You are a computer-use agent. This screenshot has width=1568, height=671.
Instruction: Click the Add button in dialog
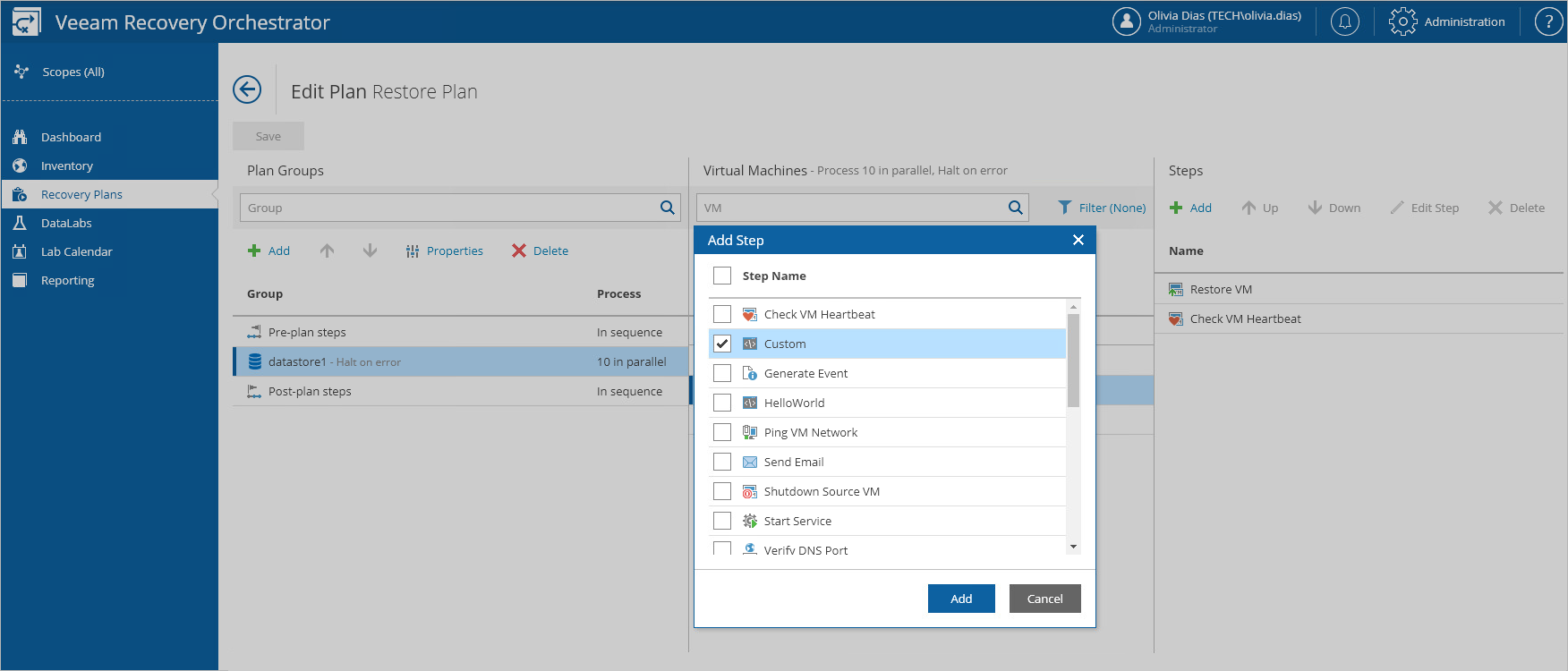click(961, 599)
